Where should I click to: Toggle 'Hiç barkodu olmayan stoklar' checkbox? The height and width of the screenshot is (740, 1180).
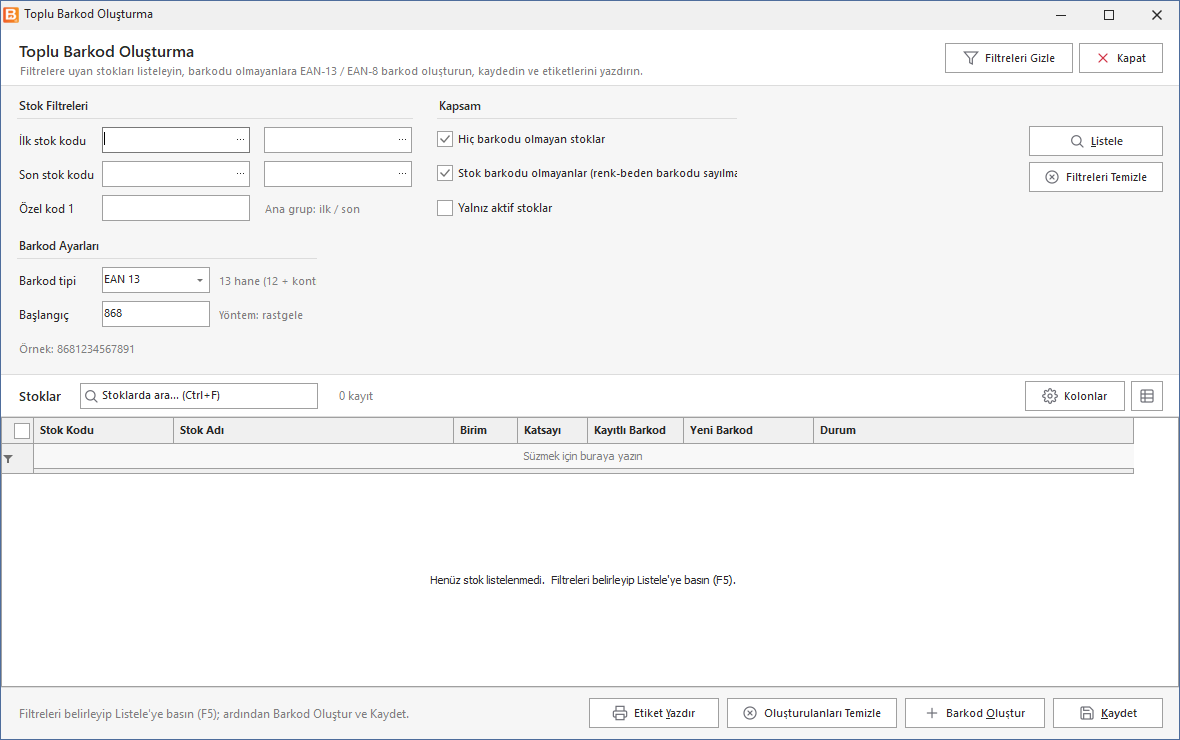[x=445, y=139]
